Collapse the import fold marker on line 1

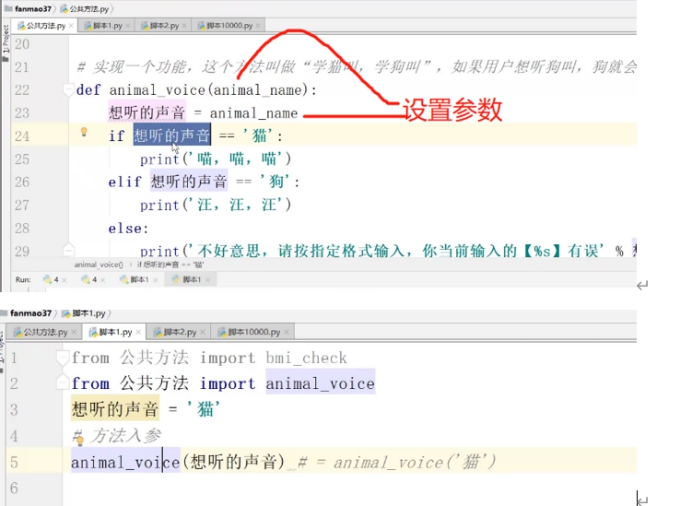(x=63, y=357)
